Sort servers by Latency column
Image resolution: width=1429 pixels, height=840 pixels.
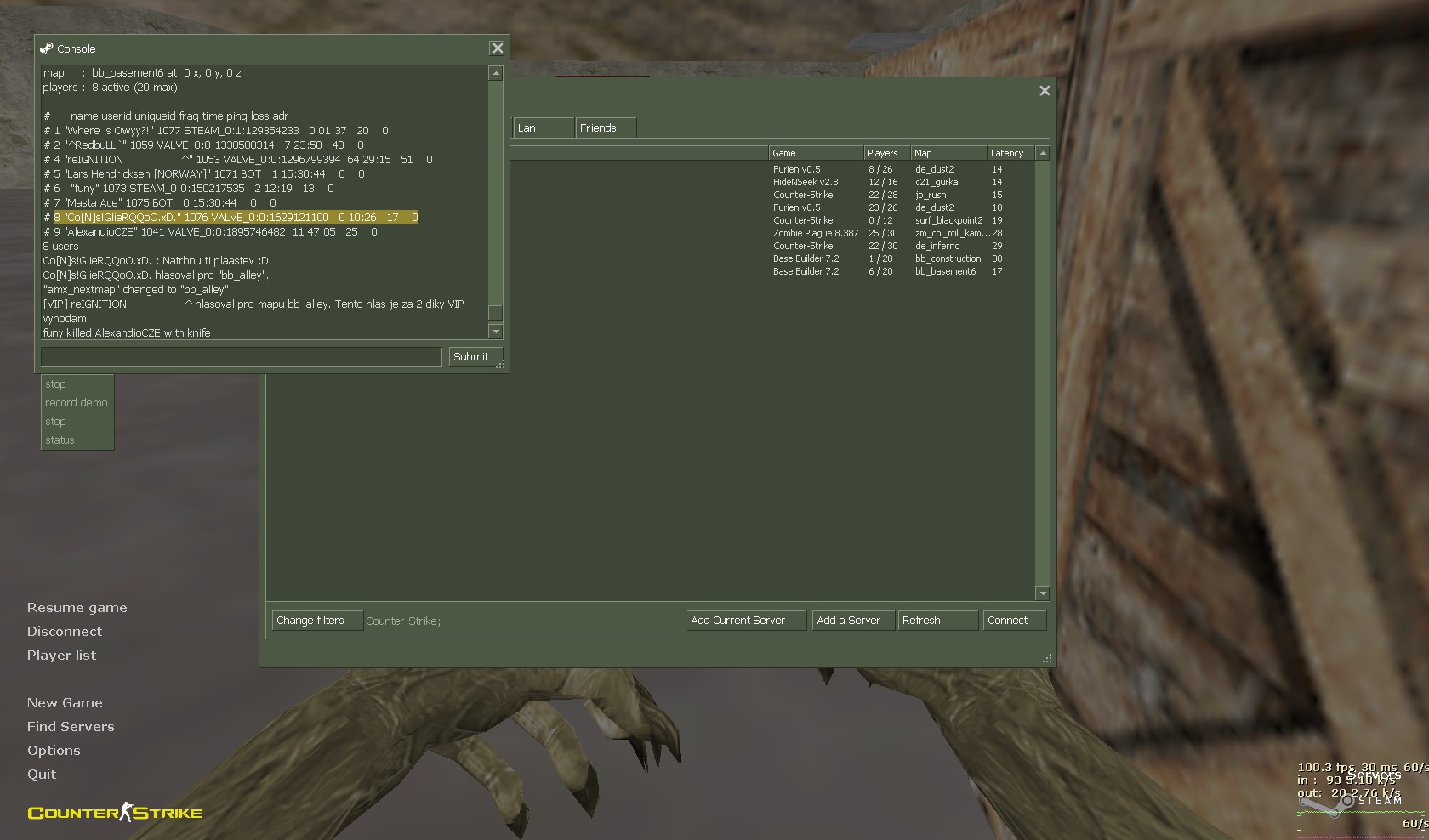(1011, 153)
